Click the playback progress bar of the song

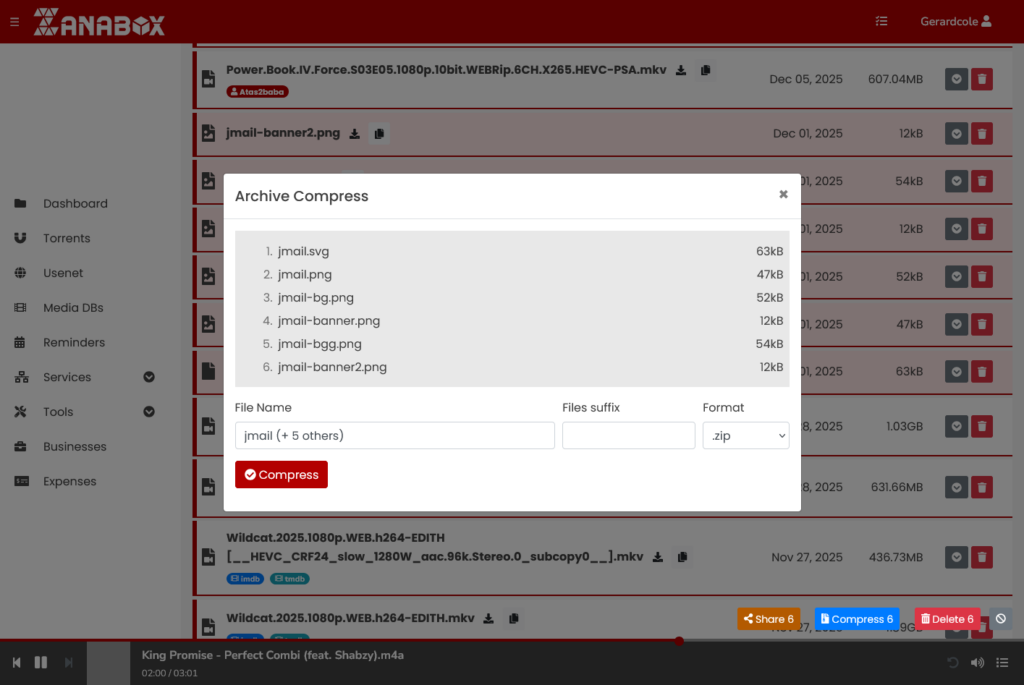(500, 641)
